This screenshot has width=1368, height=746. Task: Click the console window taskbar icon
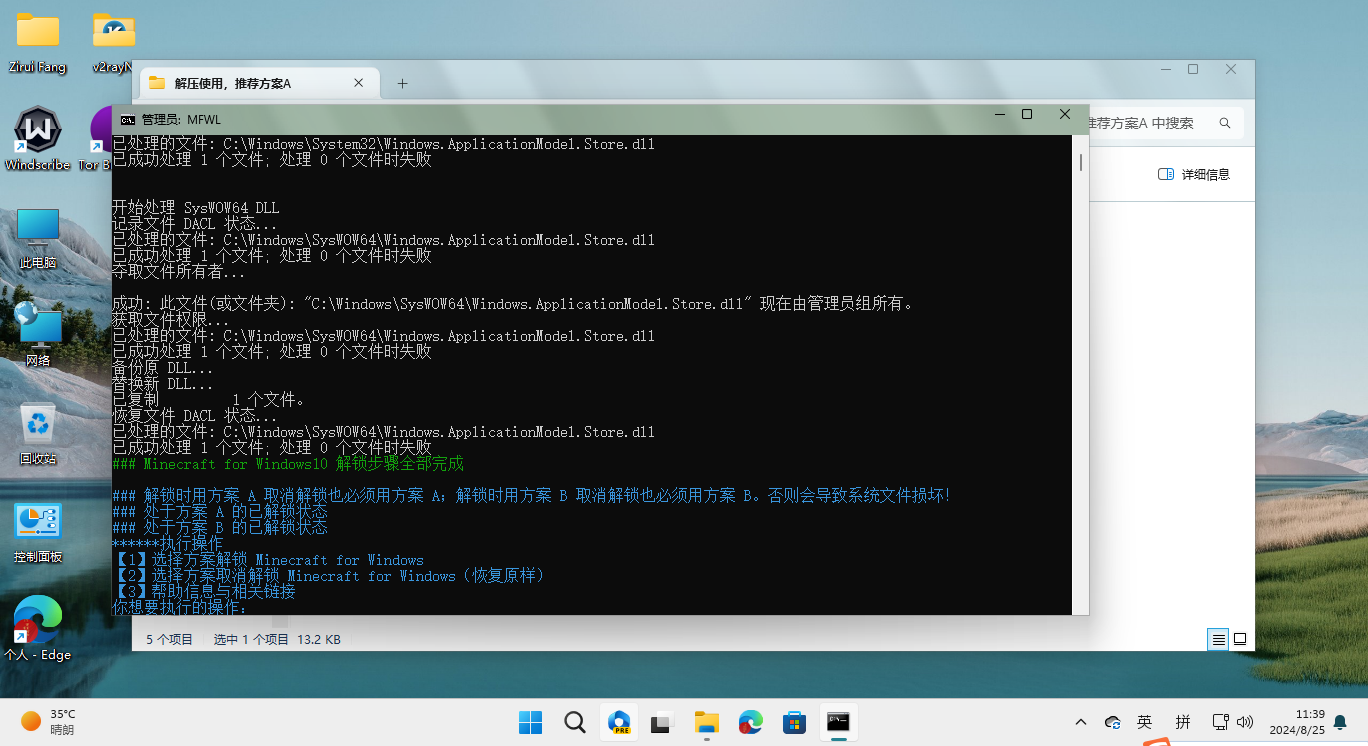point(838,722)
